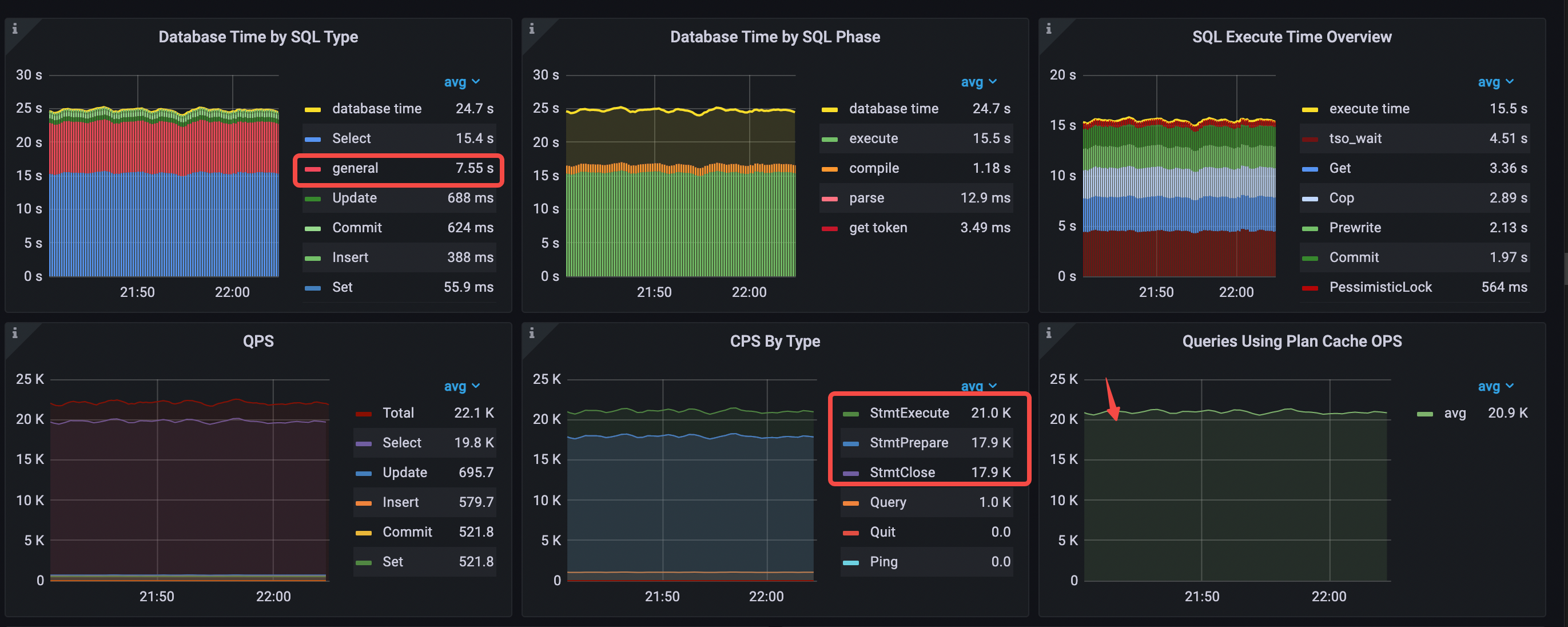Screen dimensions: 1568x627
Task: Open the panel menu from the QPS title
Action: [x=258, y=341]
